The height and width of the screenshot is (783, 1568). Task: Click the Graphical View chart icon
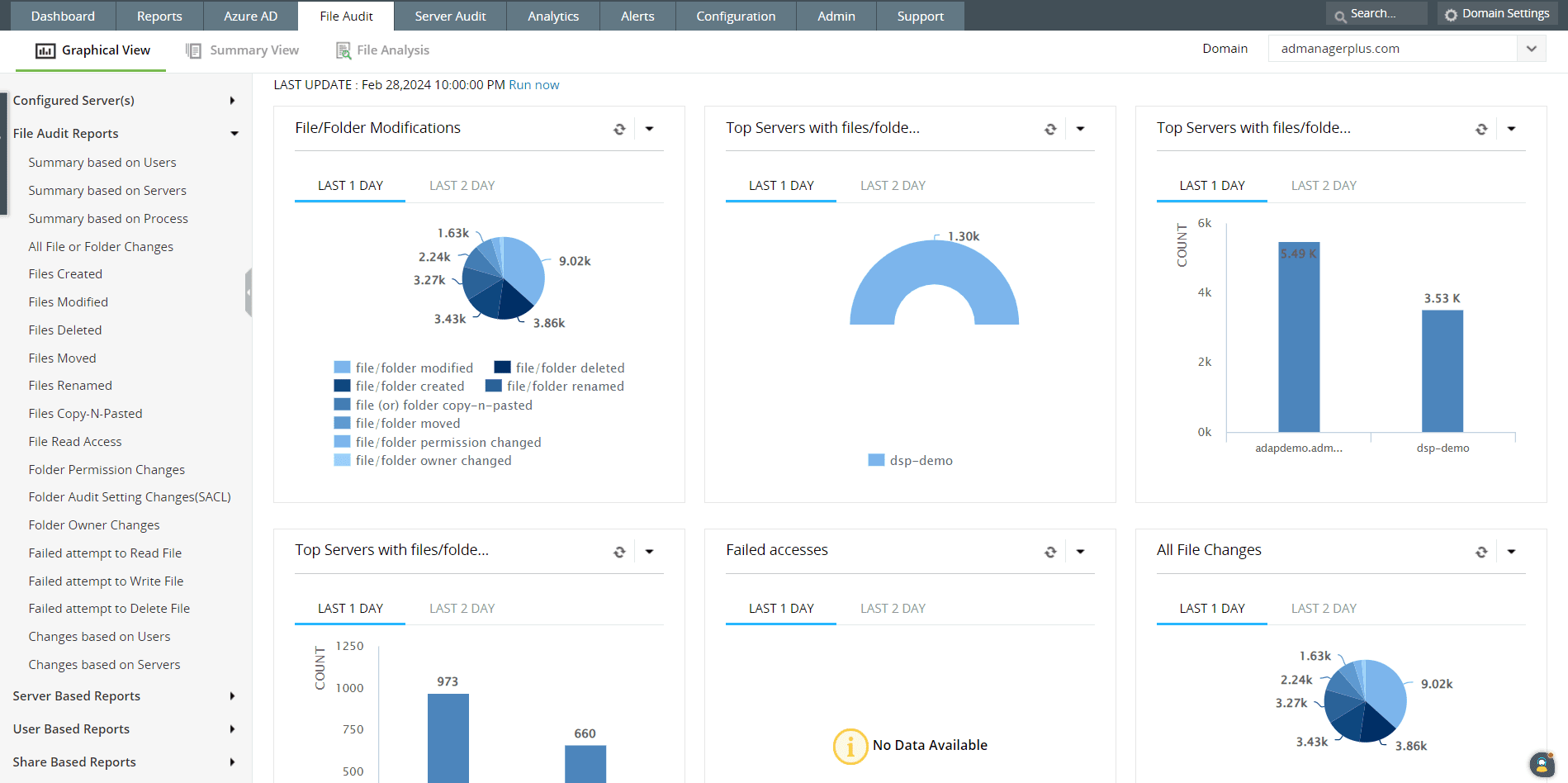45,50
